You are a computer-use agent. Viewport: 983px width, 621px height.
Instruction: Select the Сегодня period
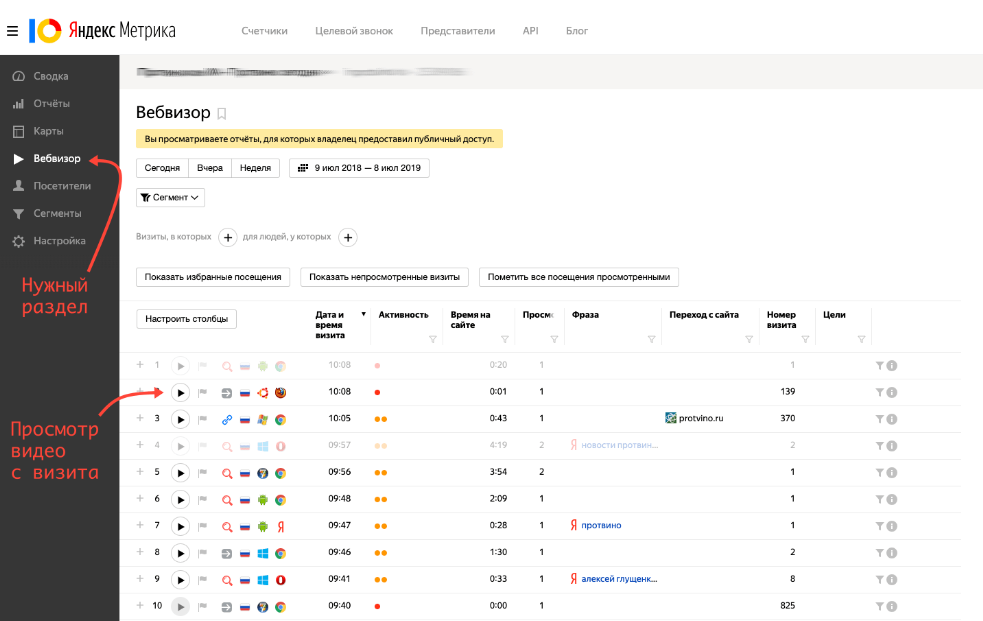pos(162,168)
